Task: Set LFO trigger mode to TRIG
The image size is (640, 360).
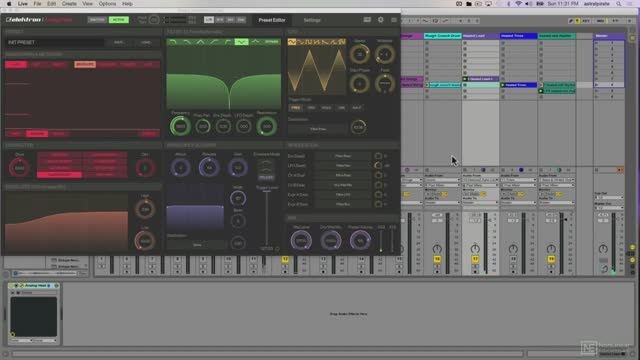Action: tap(311, 108)
